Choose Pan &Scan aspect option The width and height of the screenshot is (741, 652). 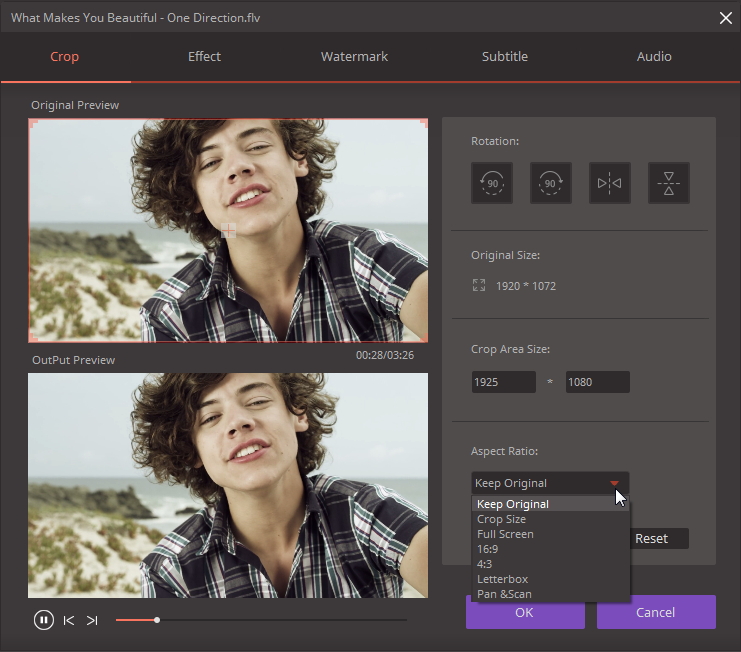tap(551, 594)
